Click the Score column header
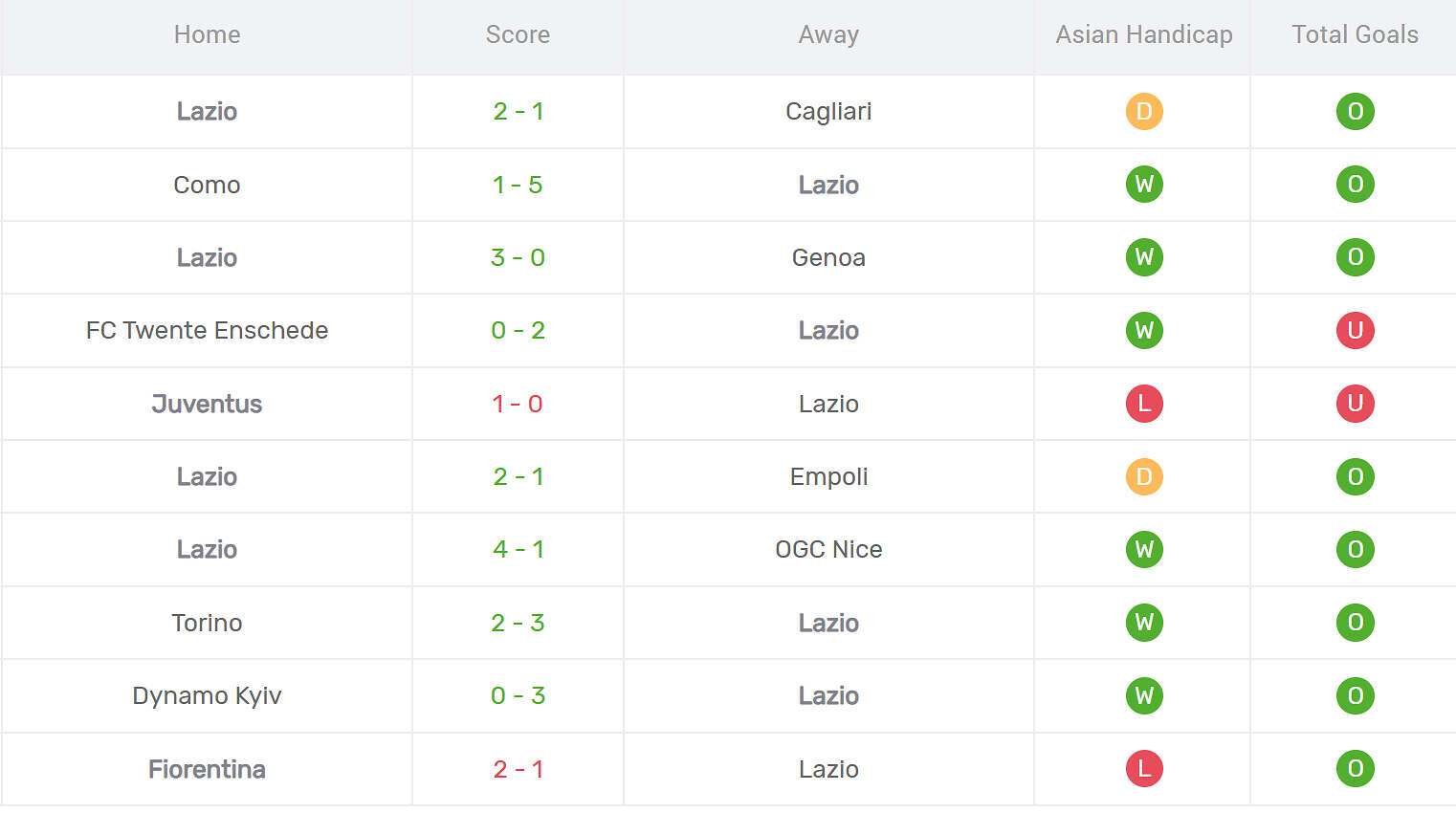Screen dimensions: 1456x813 (x=518, y=34)
